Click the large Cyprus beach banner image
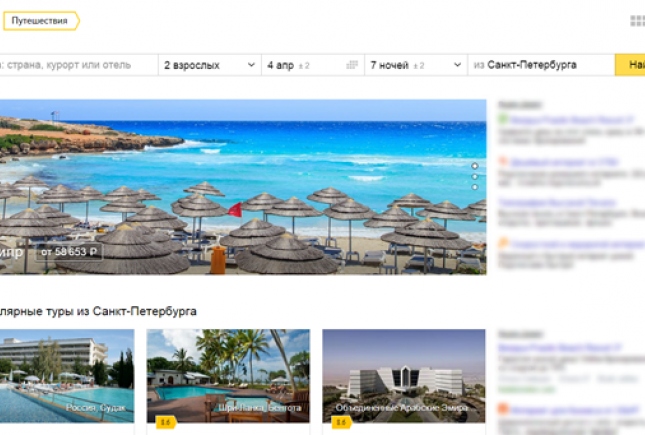This screenshot has height=435, width=645. (243, 187)
